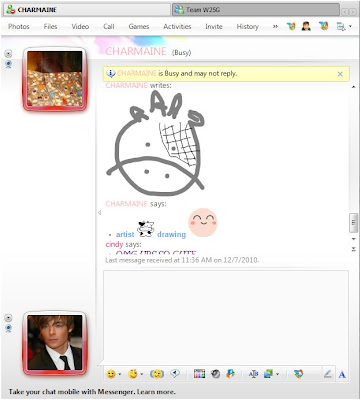The image size is (361, 400).
Task: Click the blue-orange butterfly figure toolbar icon
Action: click(230, 374)
